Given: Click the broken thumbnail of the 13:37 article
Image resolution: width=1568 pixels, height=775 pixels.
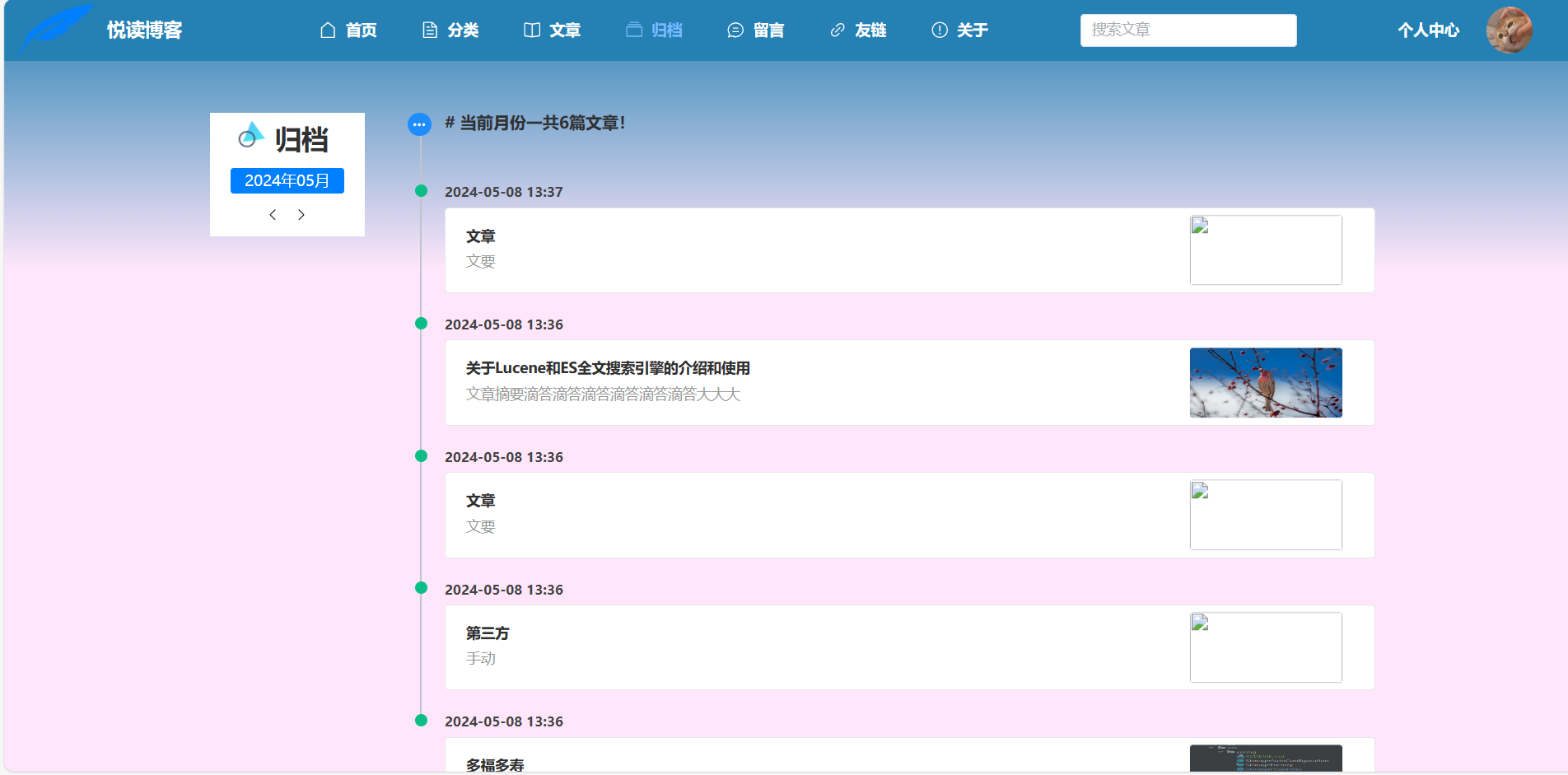Looking at the screenshot, I should click(1266, 250).
